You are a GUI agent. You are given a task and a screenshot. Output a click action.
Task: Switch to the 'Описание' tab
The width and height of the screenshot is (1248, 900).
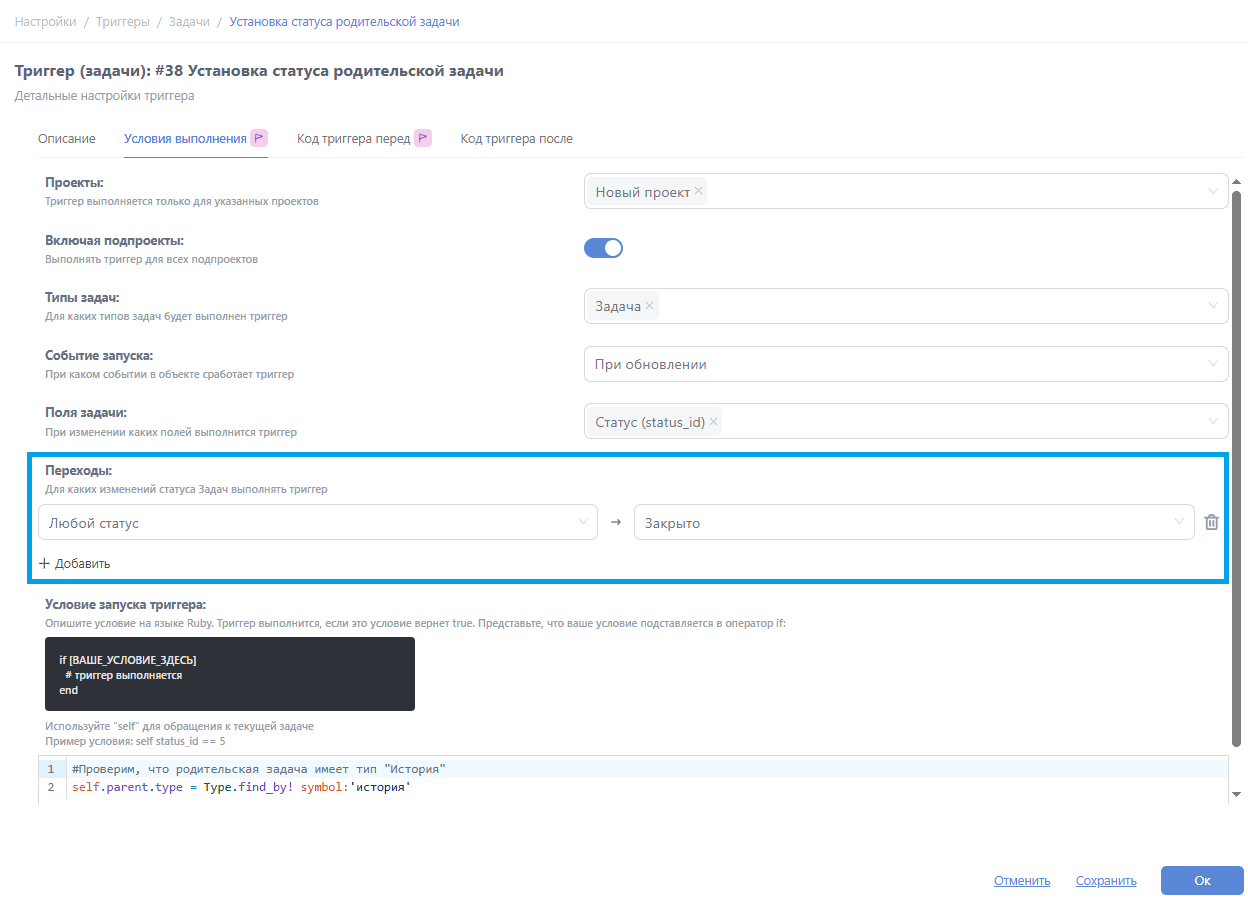(x=67, y=138)
